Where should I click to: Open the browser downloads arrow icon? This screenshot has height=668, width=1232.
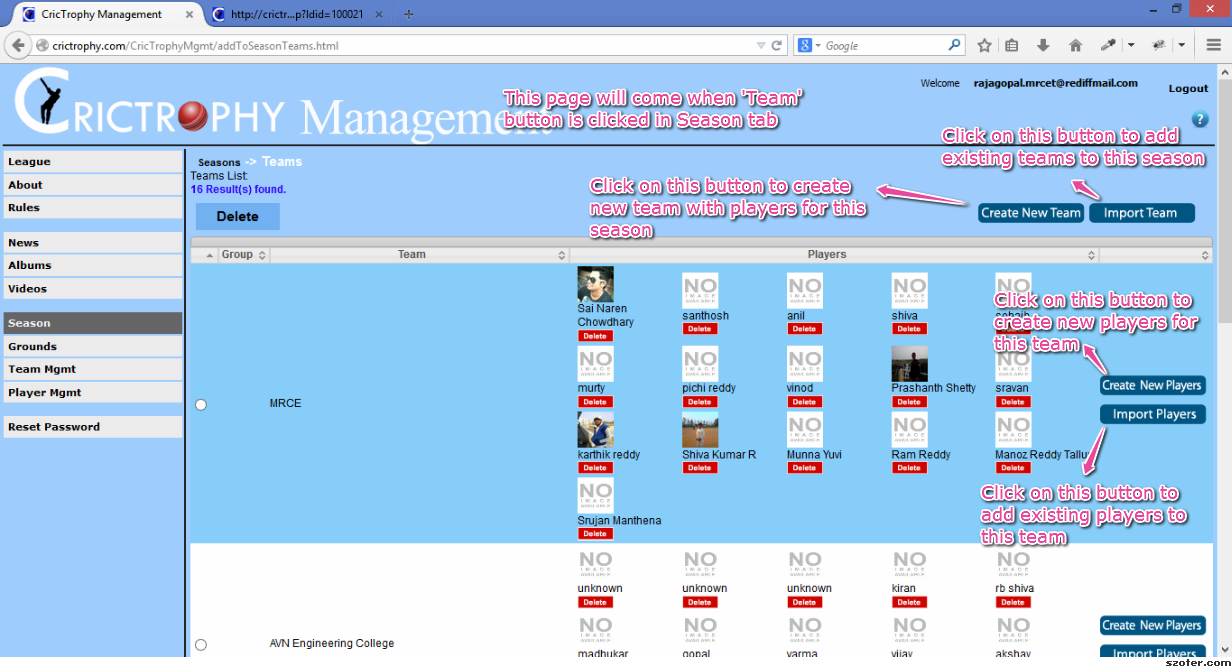point(1043,46)
